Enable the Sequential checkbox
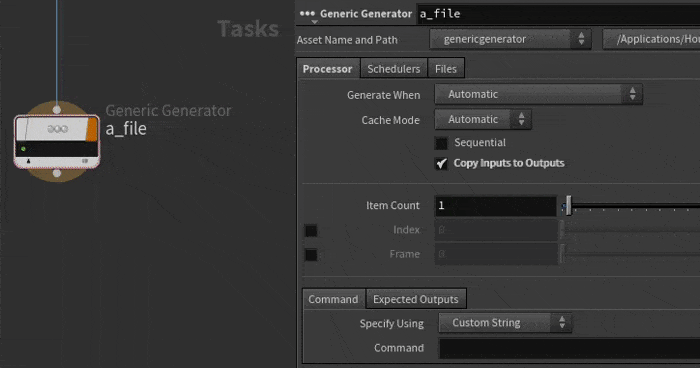This screenshot has width=700, height=368. tap(441, 143)
